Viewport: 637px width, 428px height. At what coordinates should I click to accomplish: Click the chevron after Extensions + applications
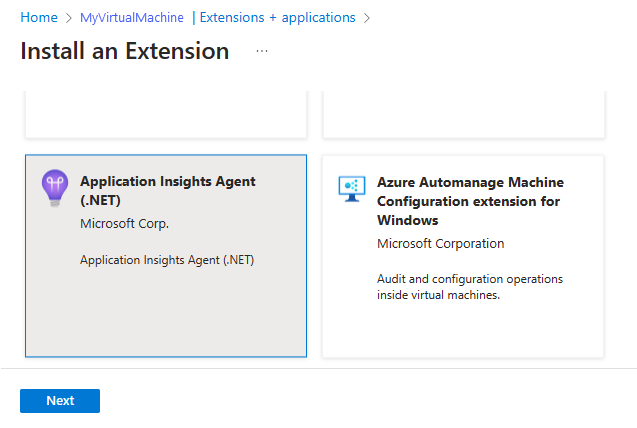click(x=367, y=18)
